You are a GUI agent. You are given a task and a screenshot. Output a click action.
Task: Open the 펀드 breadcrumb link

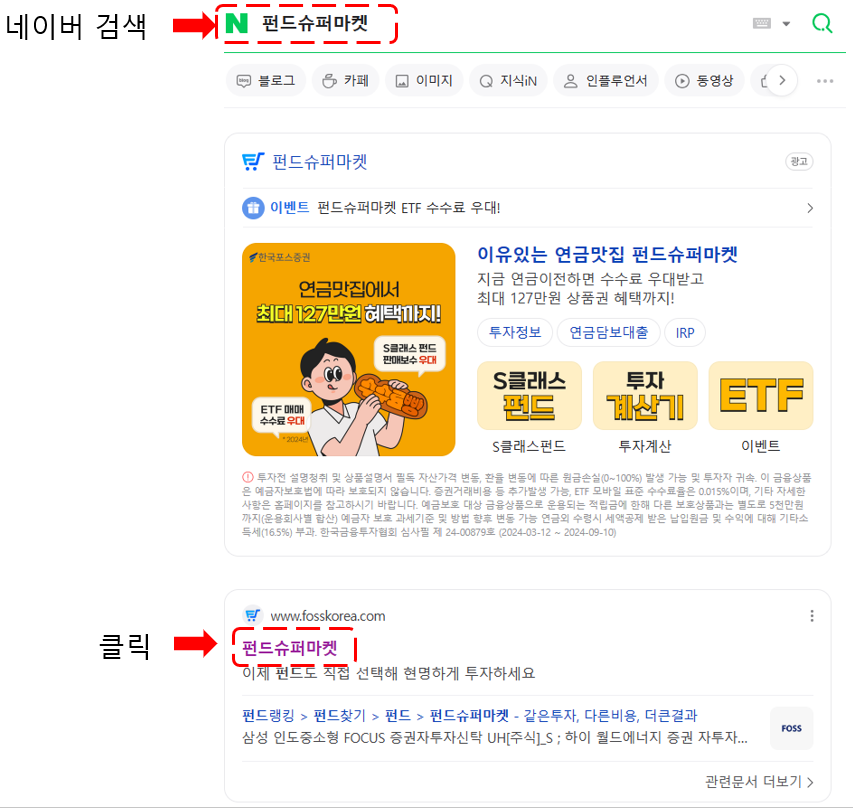[398, 715]
